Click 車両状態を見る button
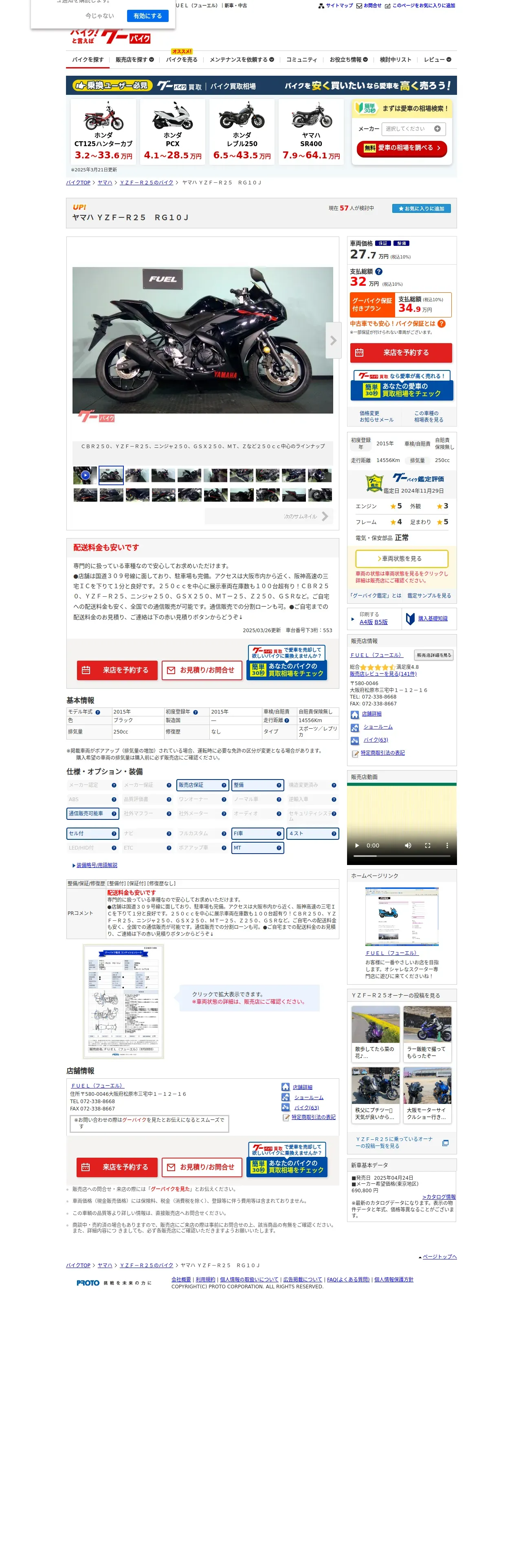This screenshot has width=523, height=1568. point(402,558)
